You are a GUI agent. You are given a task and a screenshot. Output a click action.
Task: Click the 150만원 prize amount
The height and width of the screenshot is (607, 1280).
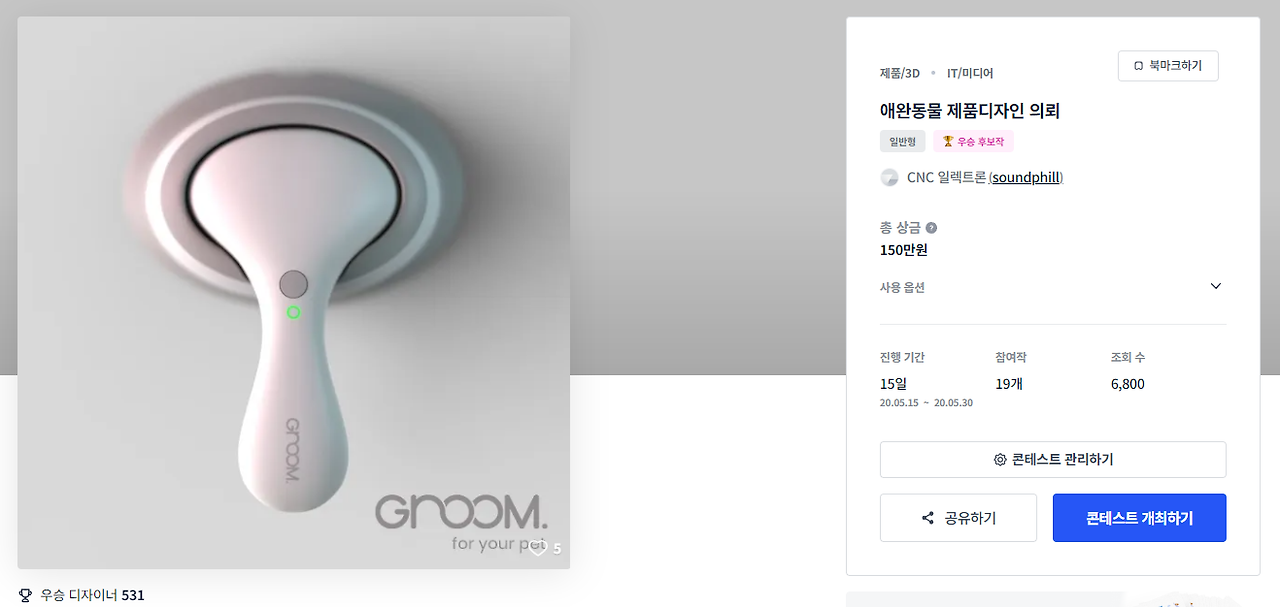(x=903, y=250)
